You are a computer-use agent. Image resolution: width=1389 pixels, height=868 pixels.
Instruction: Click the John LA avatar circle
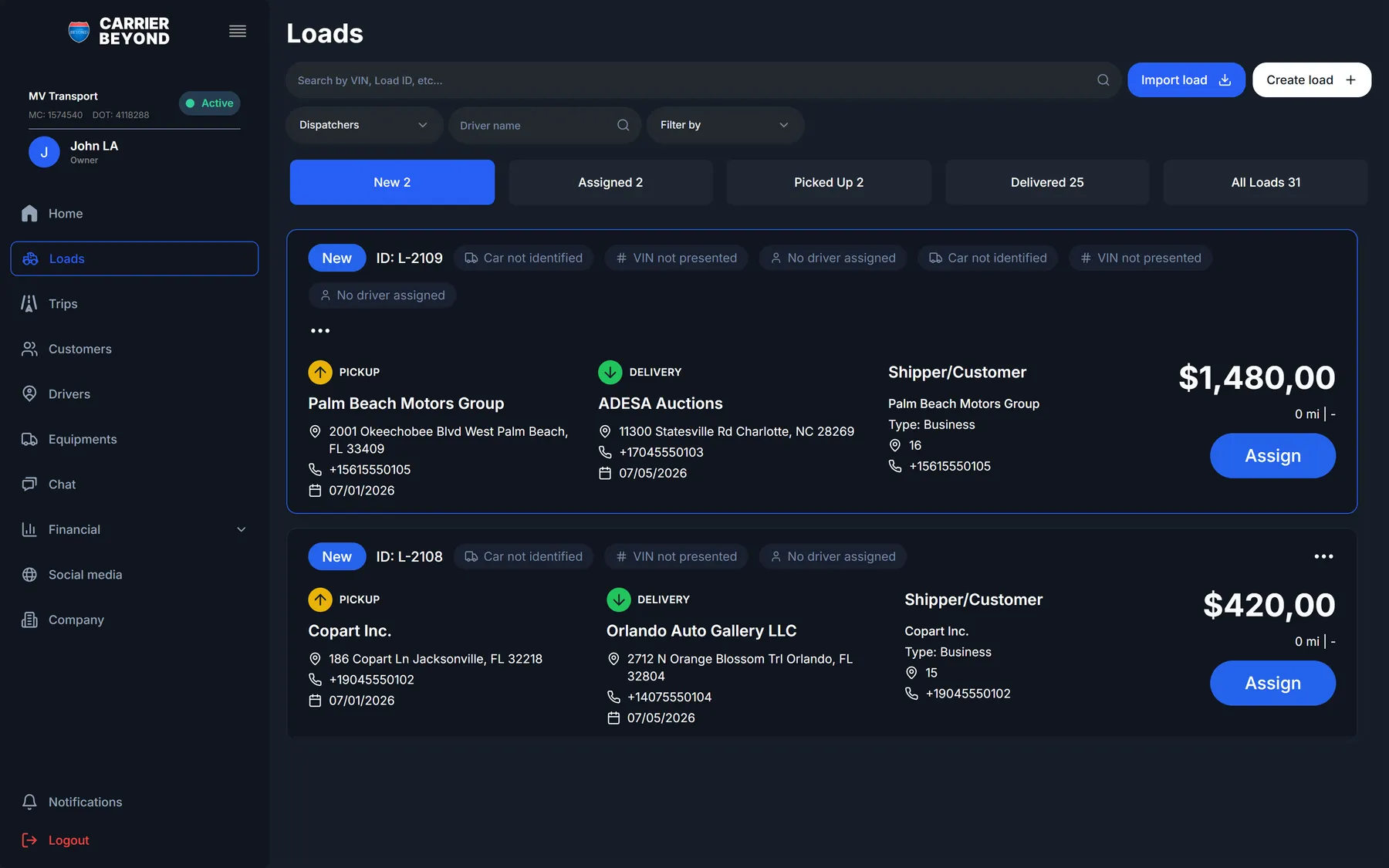click(44, 152)
